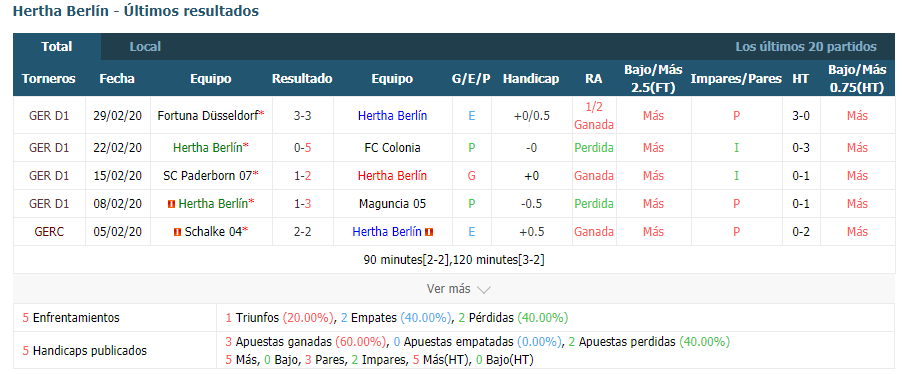Expand the Ver más chevron arrow
This screenshot has height=374, width=902.
pyautogui.click(x=484, y=289)
